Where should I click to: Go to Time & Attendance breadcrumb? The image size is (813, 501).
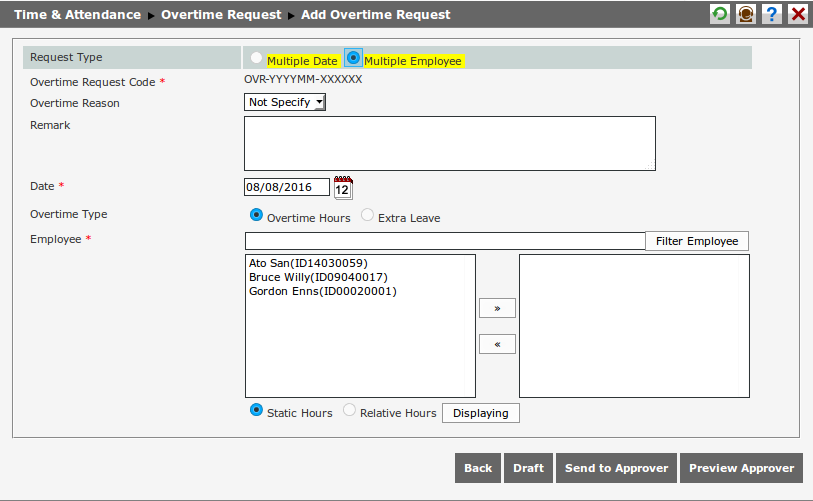coord(77,15)
